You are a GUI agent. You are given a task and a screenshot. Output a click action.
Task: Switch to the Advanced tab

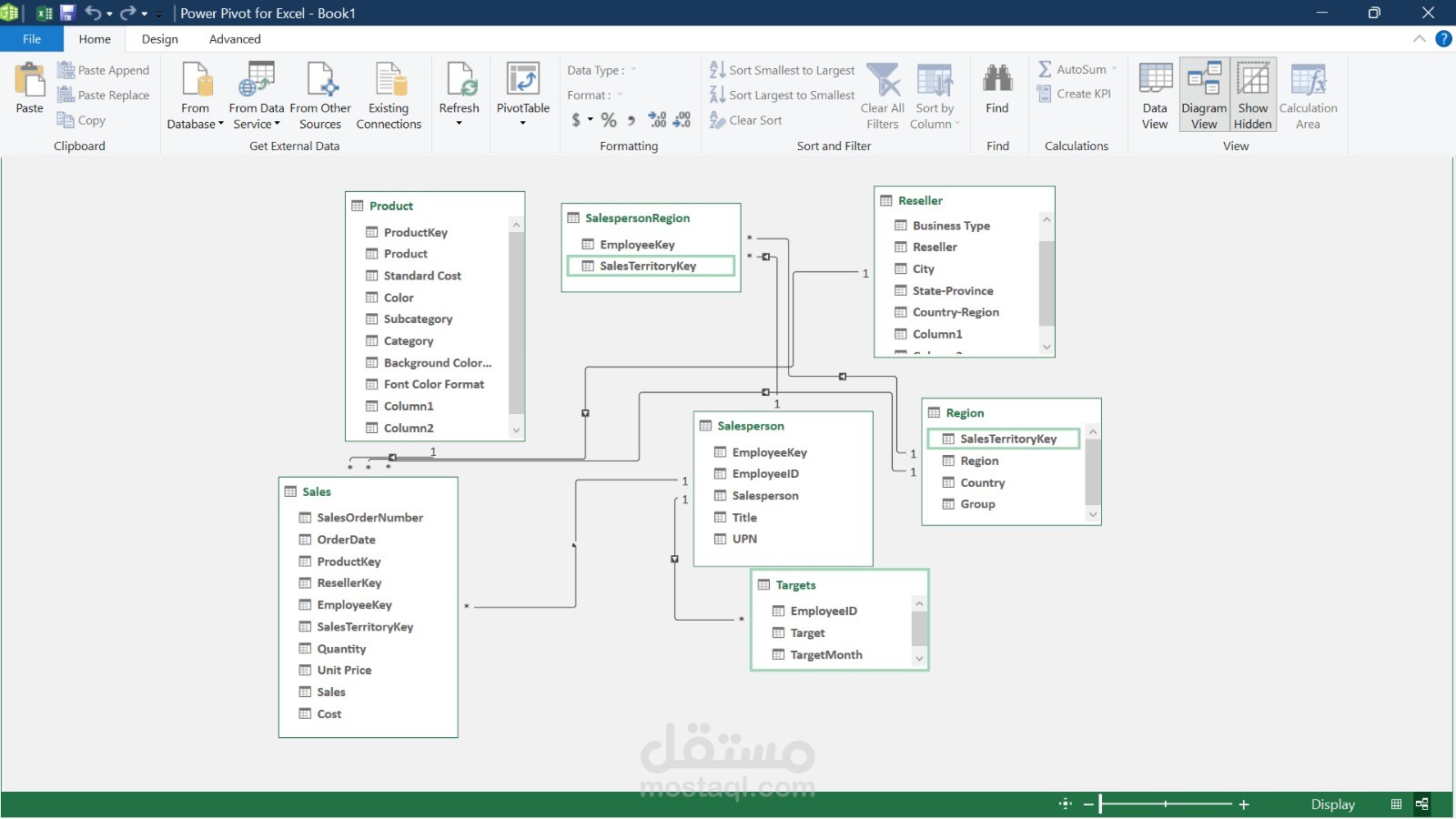[x=235, y=39]
